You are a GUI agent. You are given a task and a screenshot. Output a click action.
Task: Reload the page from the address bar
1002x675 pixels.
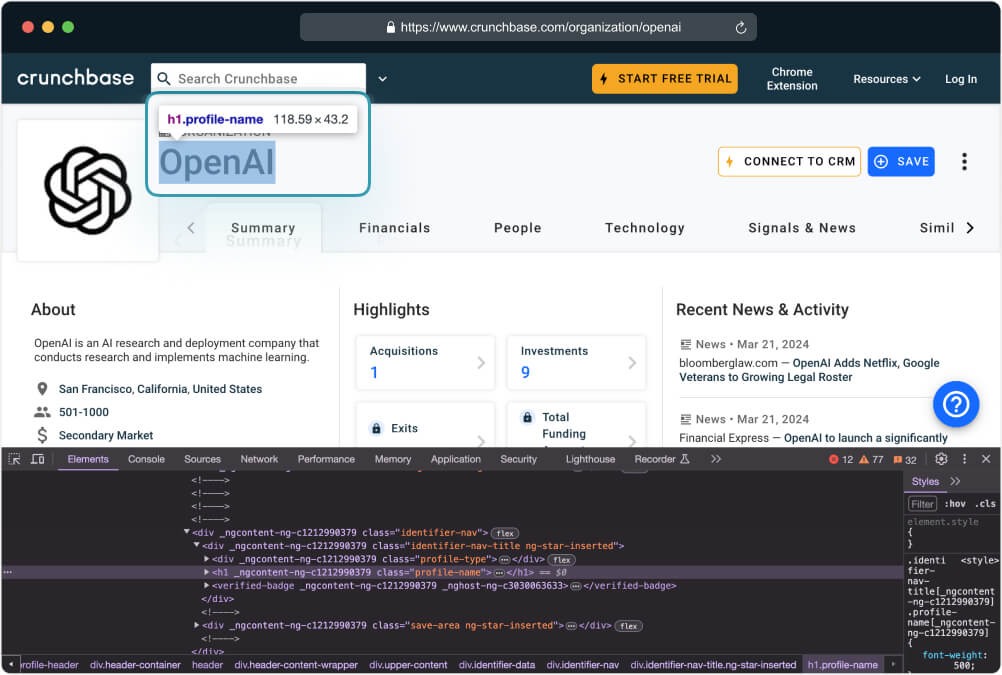[741, 28]
